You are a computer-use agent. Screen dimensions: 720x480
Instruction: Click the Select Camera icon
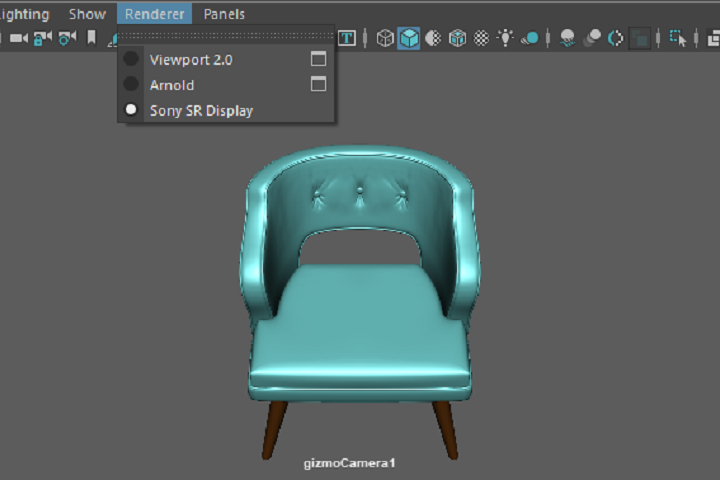coord(19,38)
